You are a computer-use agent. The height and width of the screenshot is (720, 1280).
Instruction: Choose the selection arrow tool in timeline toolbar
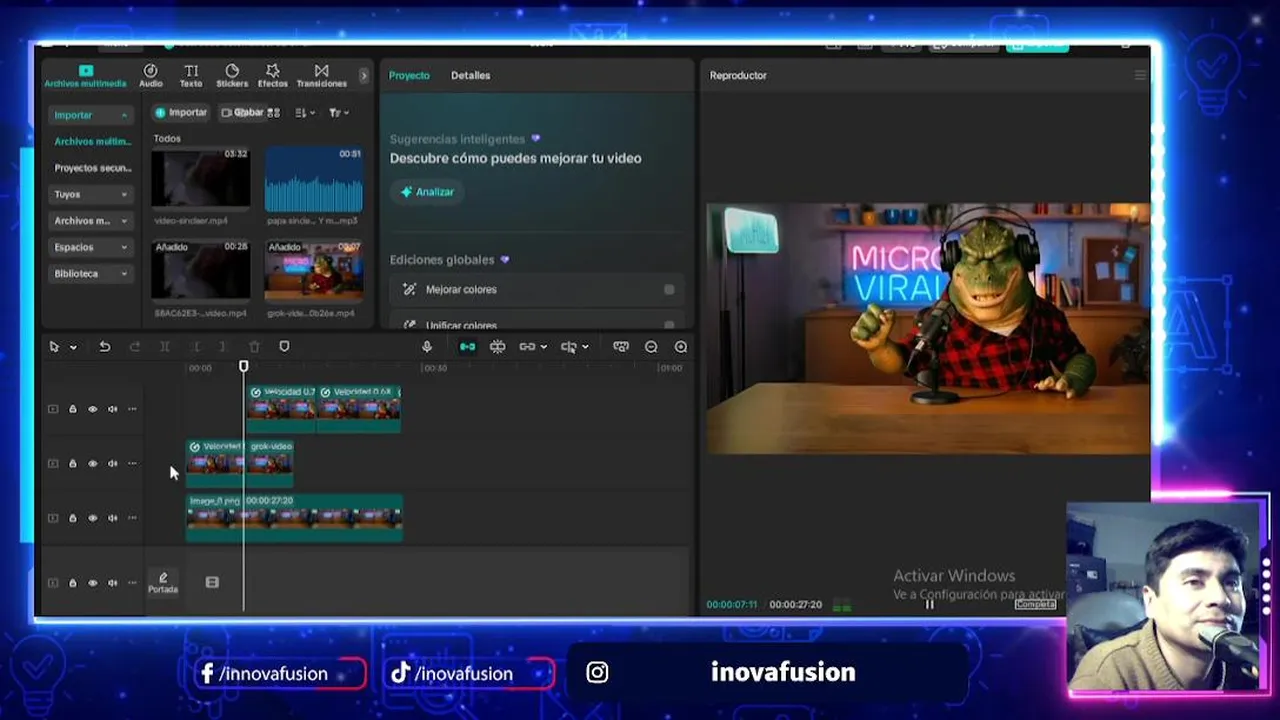coord(54,347)
